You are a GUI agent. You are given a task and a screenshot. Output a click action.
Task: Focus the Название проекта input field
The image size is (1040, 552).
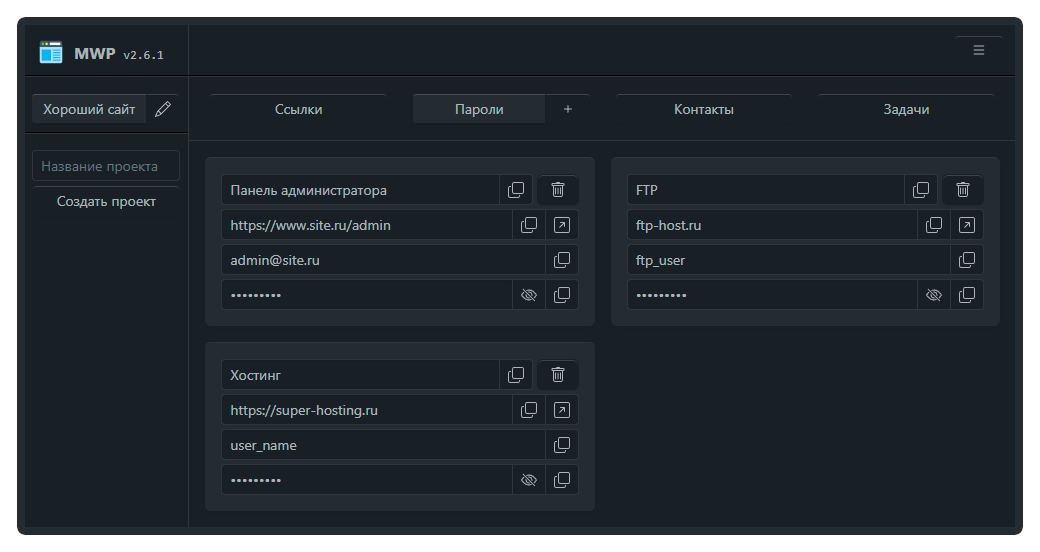(106, 166)
